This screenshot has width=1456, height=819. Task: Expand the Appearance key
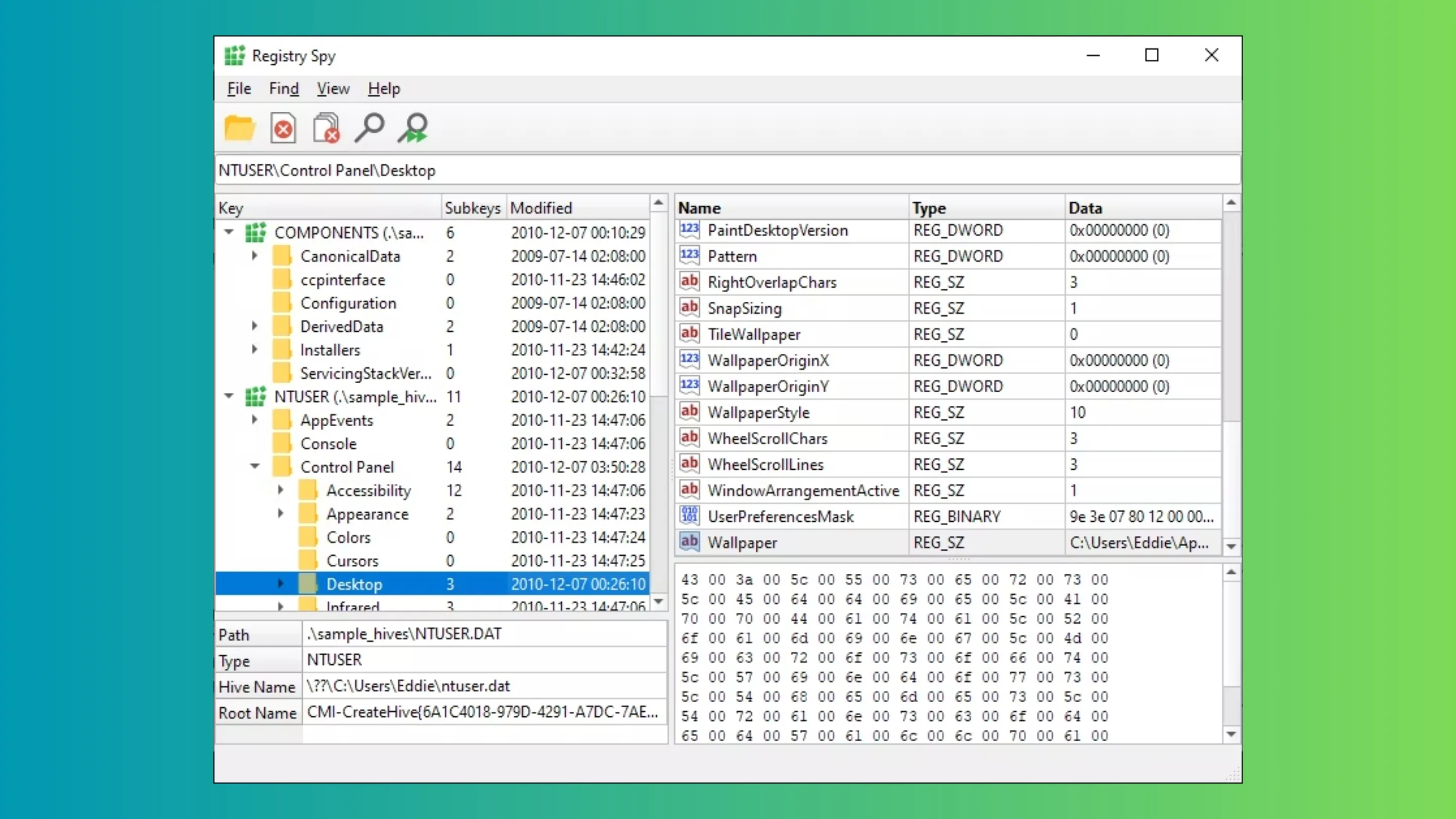point(281,514)
